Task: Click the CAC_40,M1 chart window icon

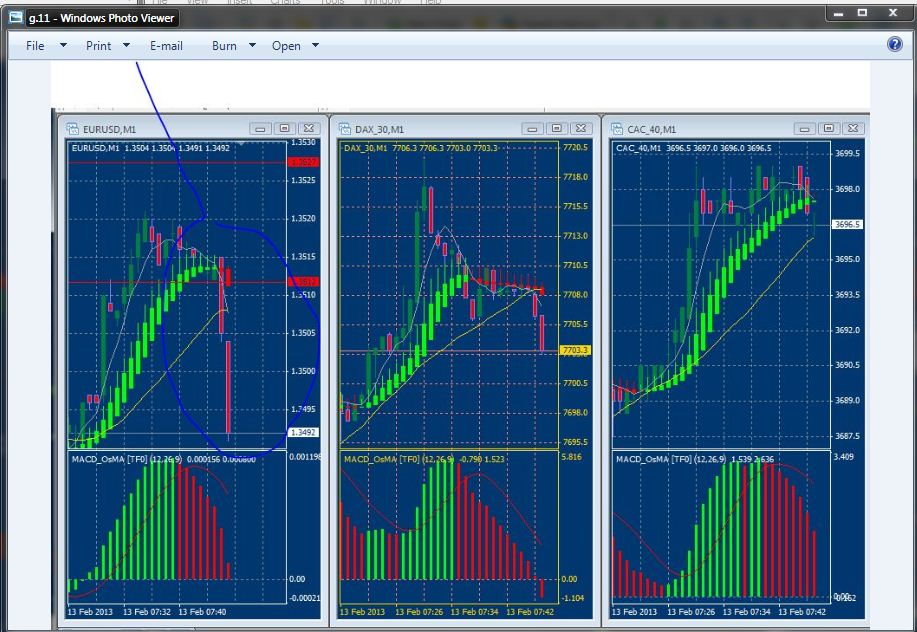Action: pos(617,129)
